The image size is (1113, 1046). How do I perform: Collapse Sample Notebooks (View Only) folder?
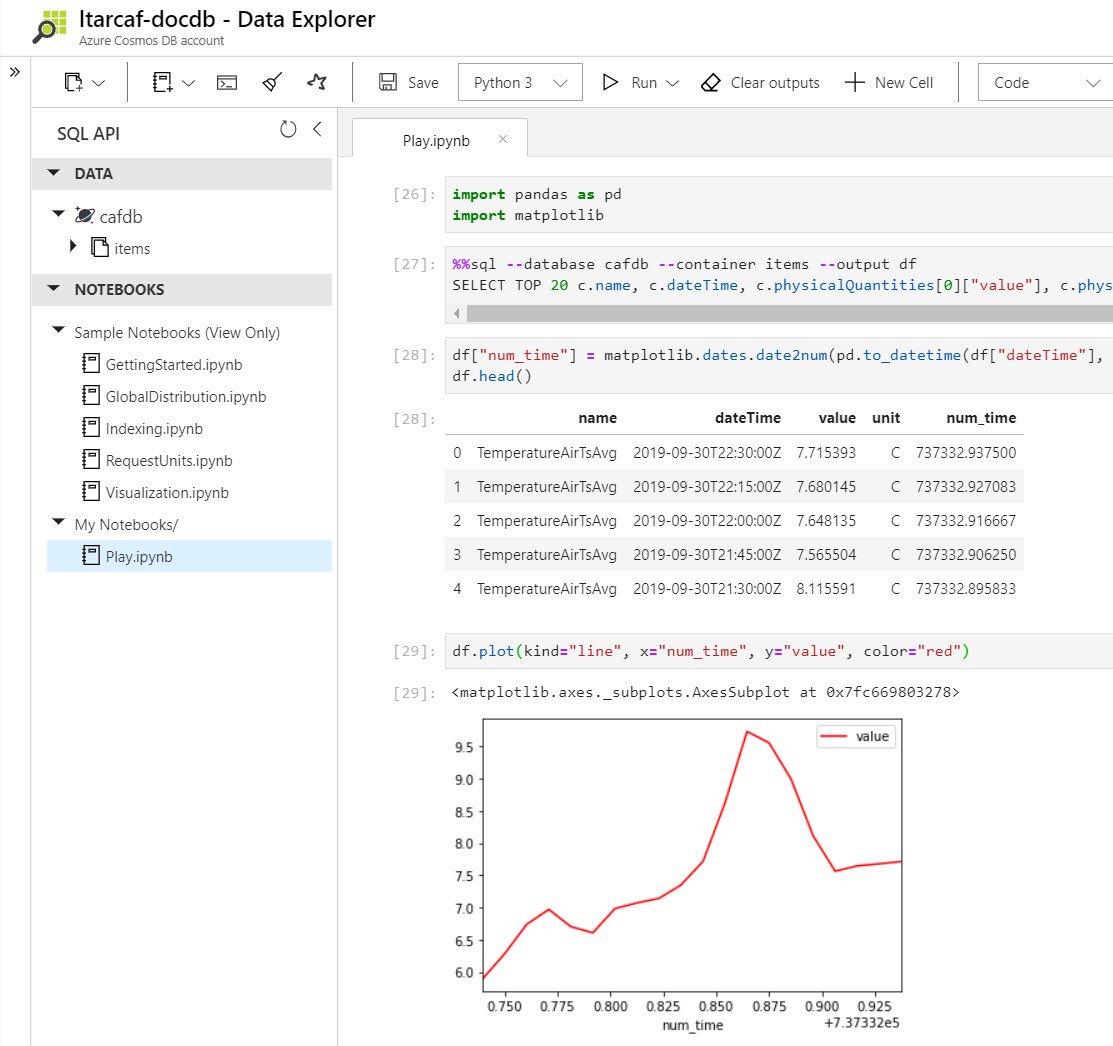[59, 329]
